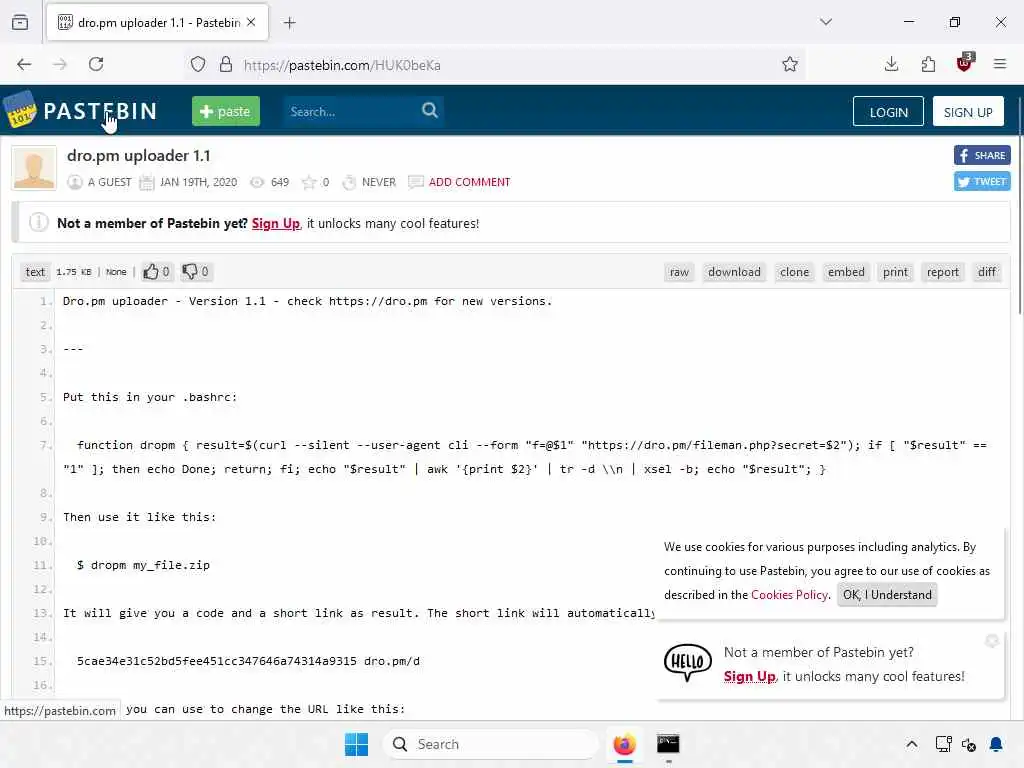Image resolution: width=1024 pixels, height=768 pixels.
Task: Go back to the previous page
Action: tap(24, 65)
